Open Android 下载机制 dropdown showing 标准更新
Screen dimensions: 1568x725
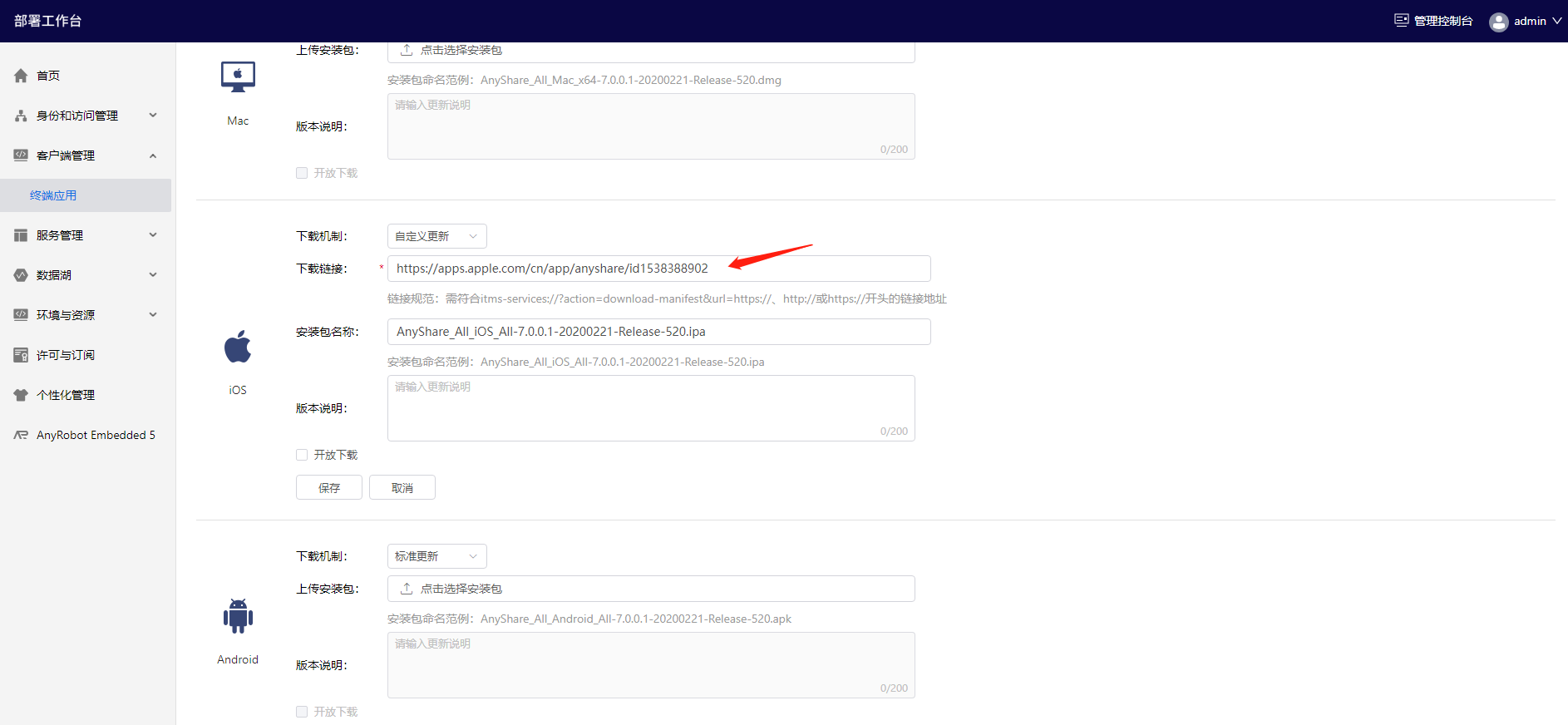click(x=437, y=556)
